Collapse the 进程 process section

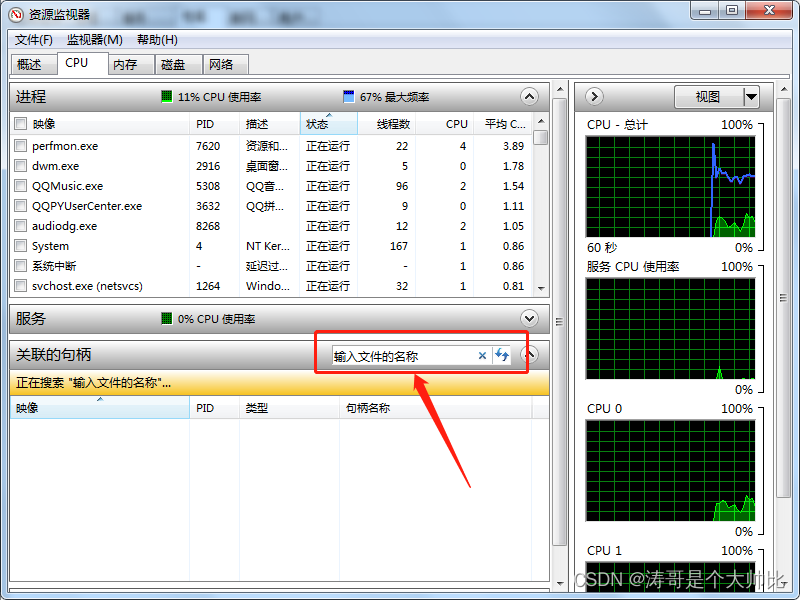click(529, 96)
